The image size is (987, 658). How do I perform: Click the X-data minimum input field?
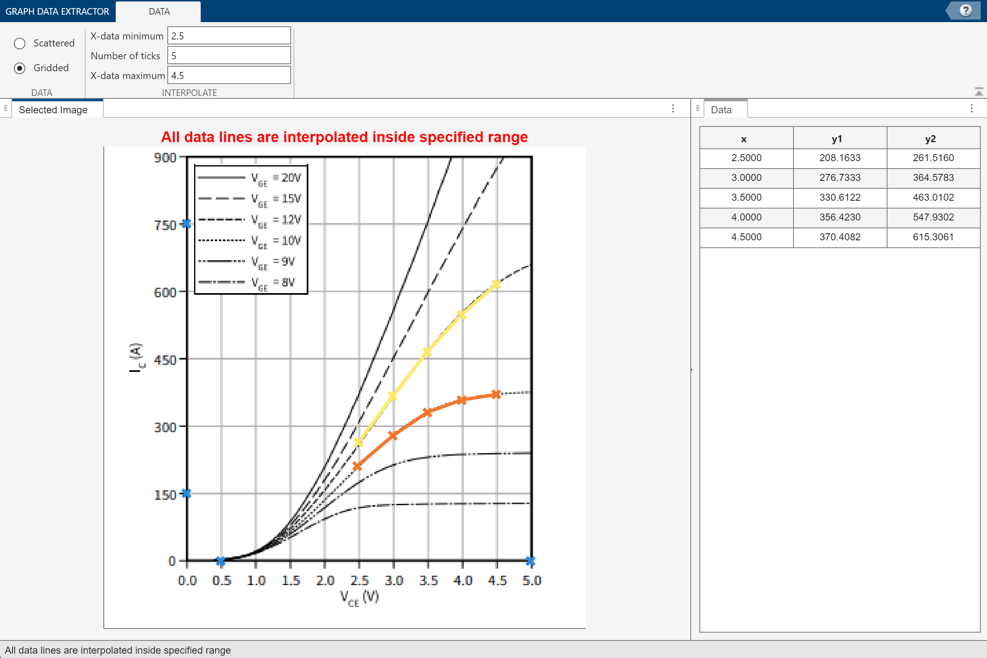click(229, 36)
